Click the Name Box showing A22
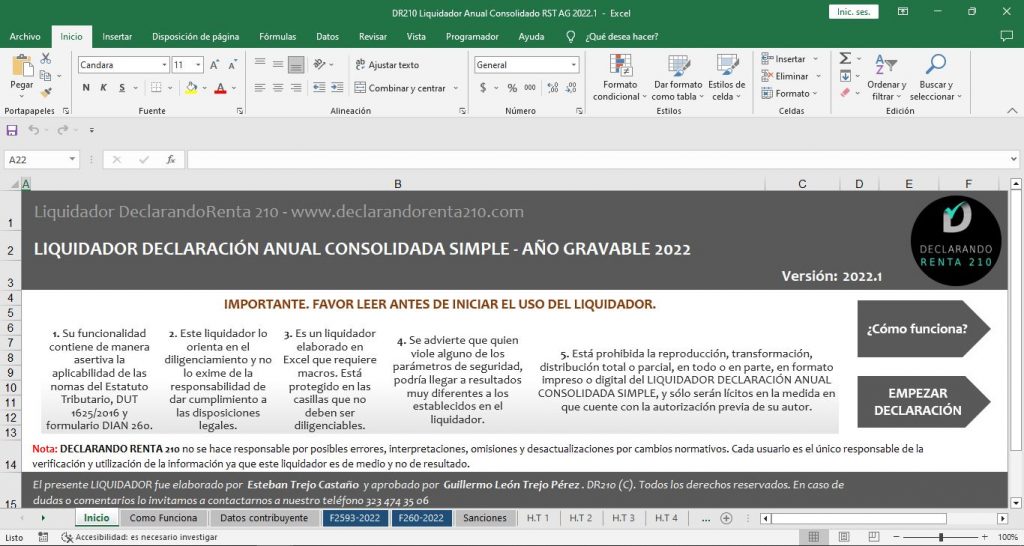Viewport: 1024px width, 546px height. pos(37,159)
